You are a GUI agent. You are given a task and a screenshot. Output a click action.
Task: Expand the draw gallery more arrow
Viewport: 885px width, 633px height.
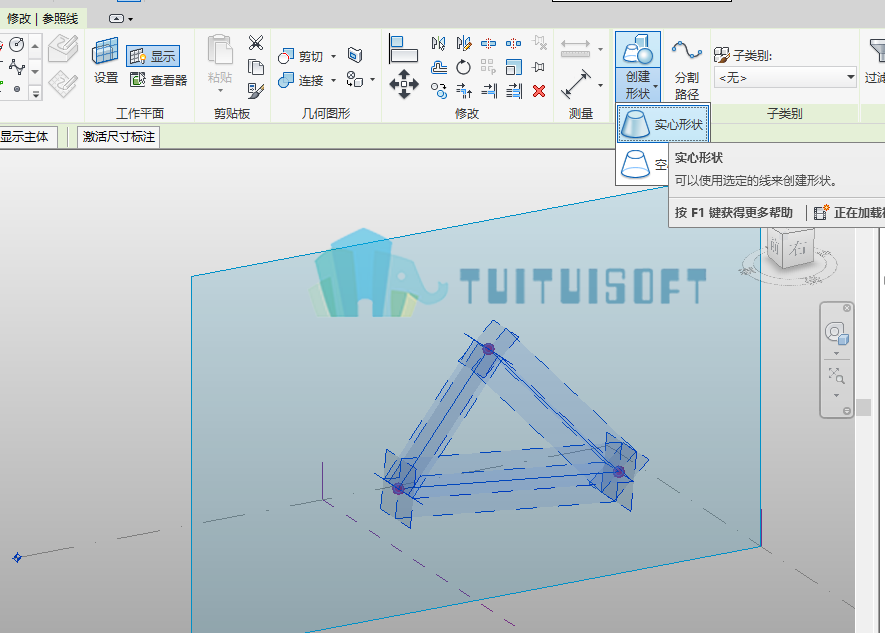click(36, 94)
